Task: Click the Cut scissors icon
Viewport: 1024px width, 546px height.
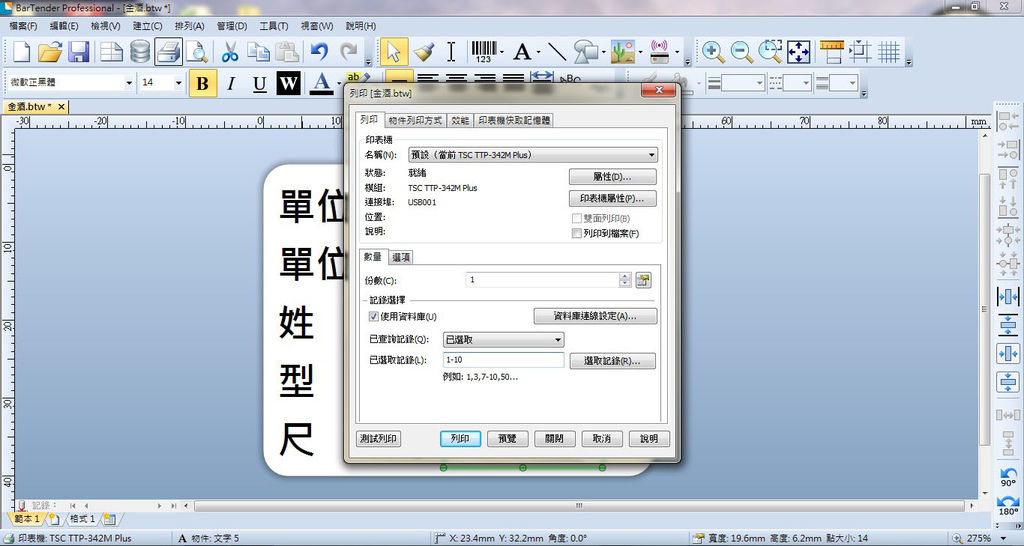Action: [x=230, y=52]
